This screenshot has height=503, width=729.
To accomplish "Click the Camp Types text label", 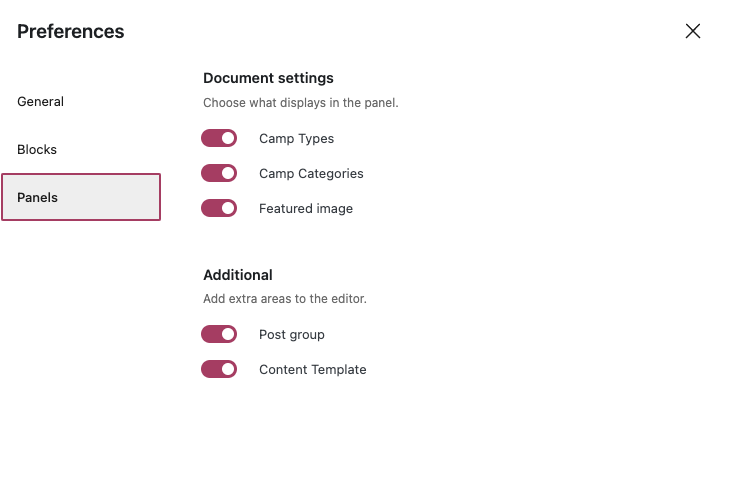I will pyautogui.click(x=297, y=139).
